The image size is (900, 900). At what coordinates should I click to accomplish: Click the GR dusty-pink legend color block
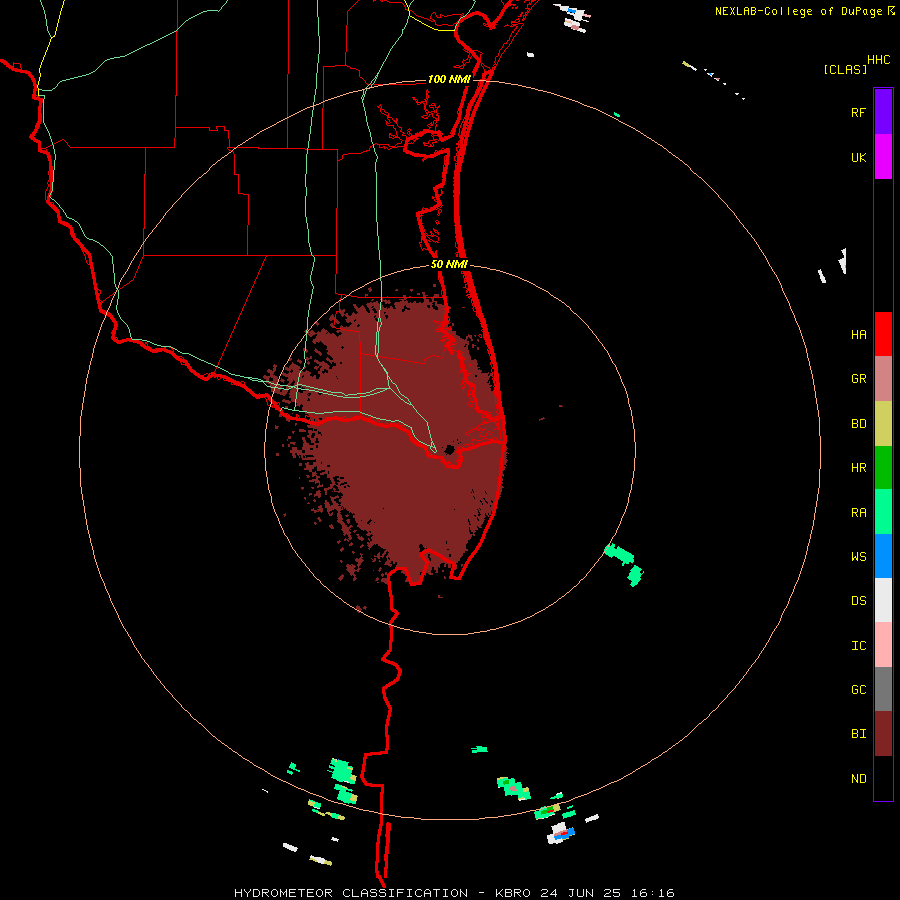point(883,379)
